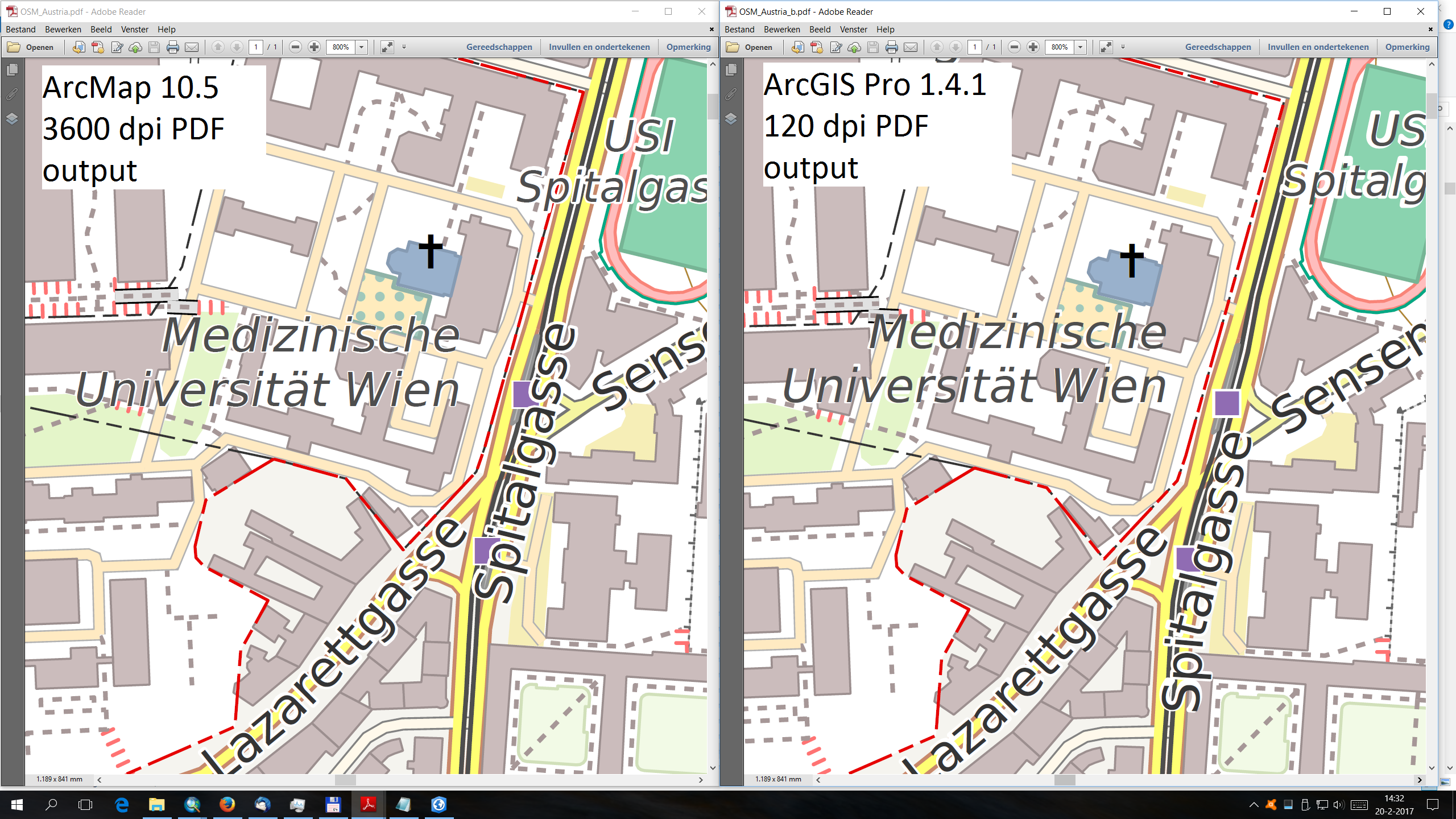Show layers panel in left window
This screenshot has height=819, width=1456.
tap(12, 119)
